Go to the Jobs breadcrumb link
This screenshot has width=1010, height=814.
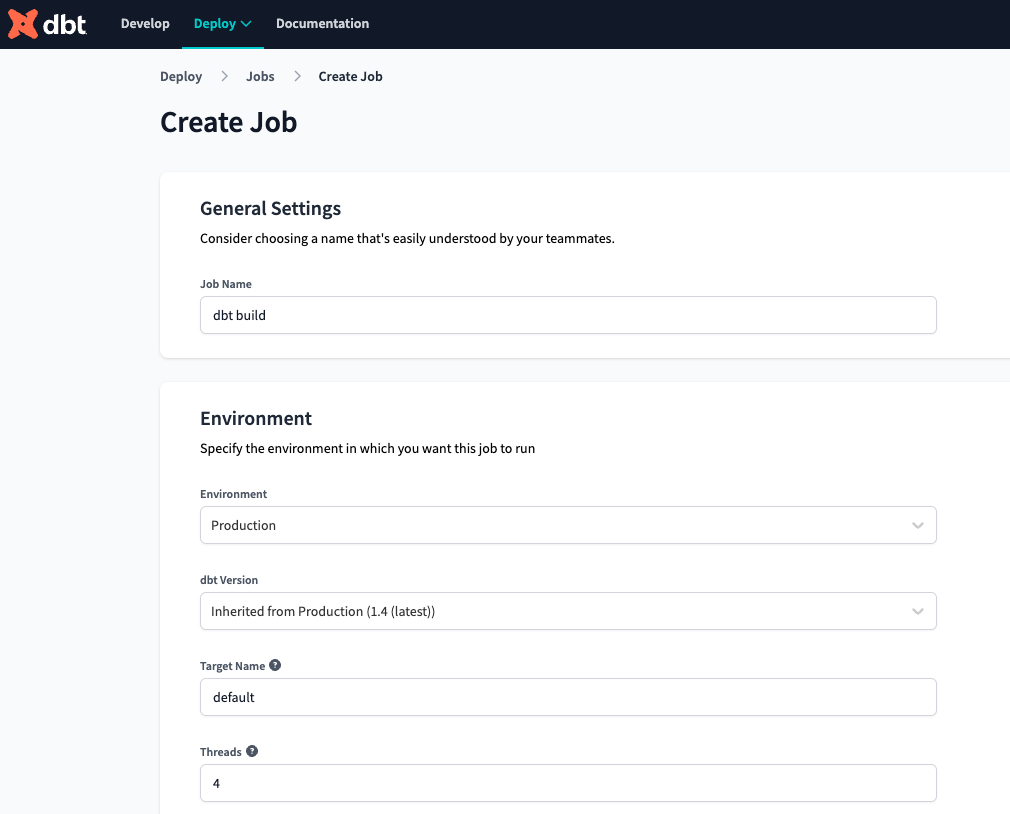click(x=260, y=77)
